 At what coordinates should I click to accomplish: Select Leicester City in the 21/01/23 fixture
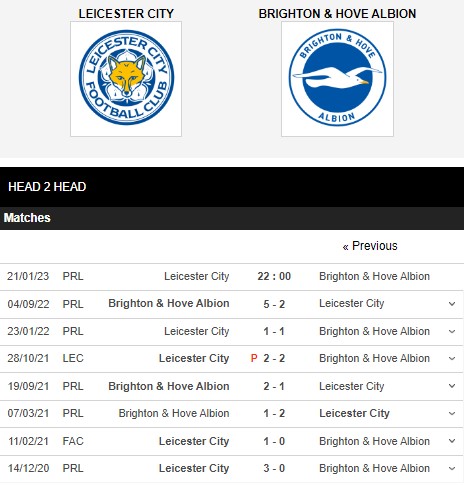197,276
